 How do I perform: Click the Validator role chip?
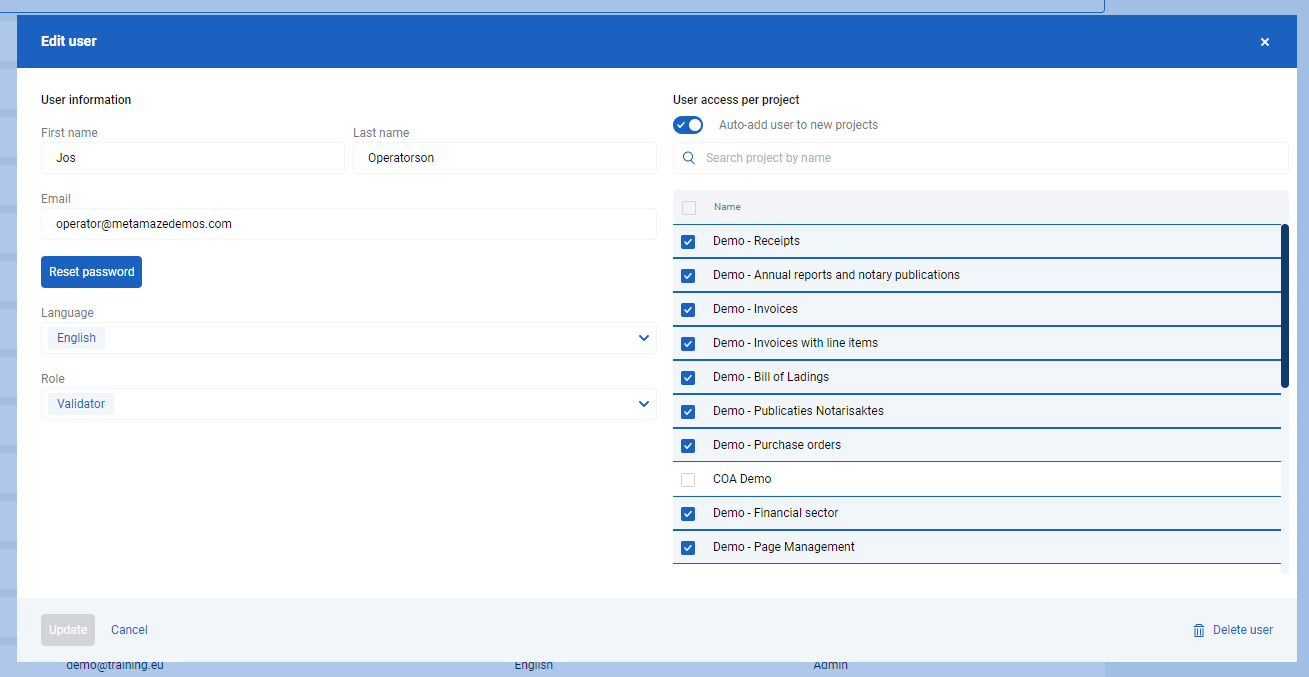81,404
